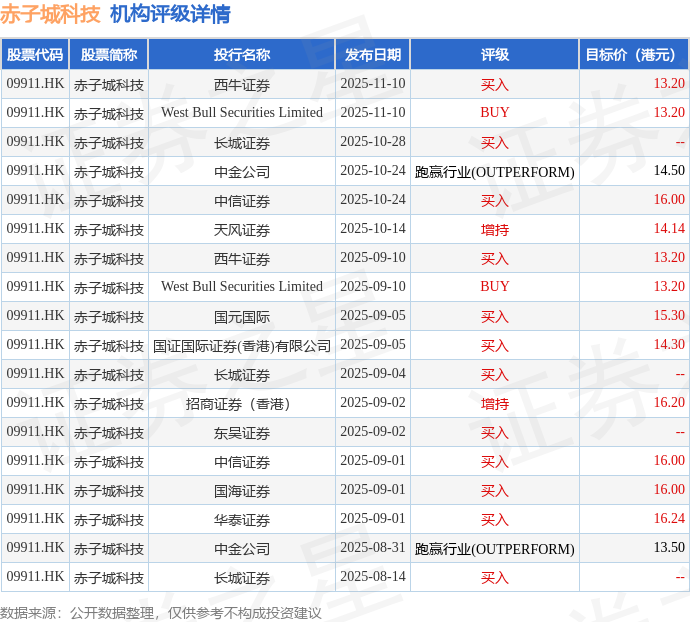Image resolution: width=690 pixels, height=622 pixels.
Task: Select the 华泰证券 cell
Action: (x=242, y=520)
